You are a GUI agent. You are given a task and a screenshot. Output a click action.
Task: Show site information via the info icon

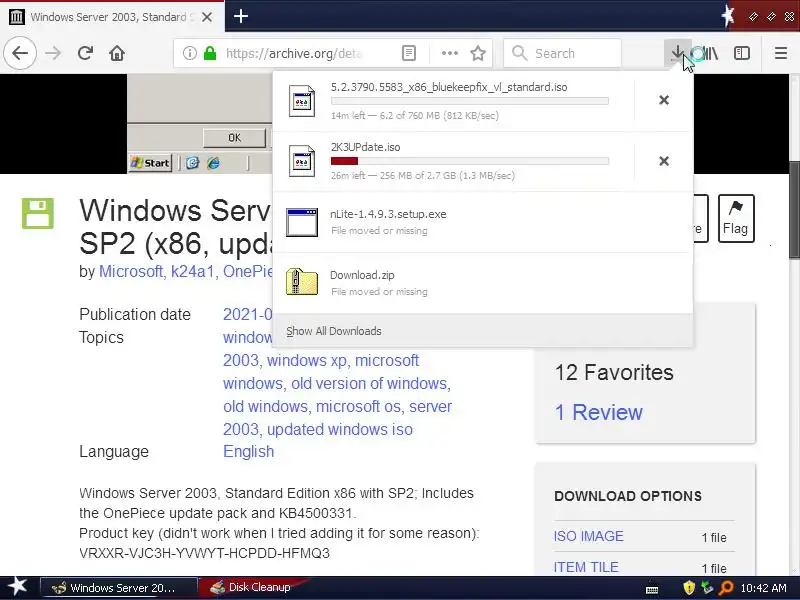[x=190, y=53]
